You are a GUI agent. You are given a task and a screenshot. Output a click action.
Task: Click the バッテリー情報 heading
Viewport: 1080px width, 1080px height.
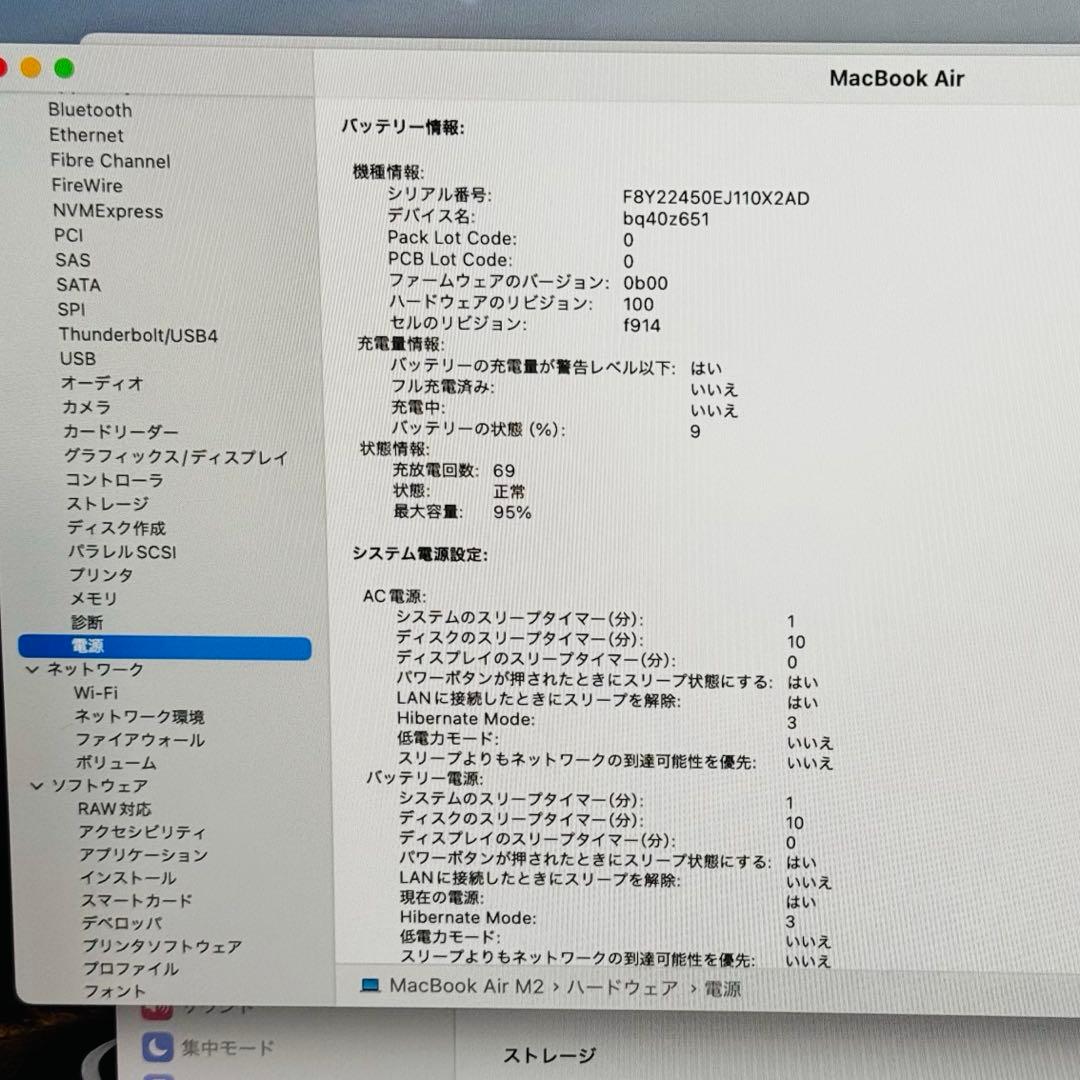(x=403, y=127)
